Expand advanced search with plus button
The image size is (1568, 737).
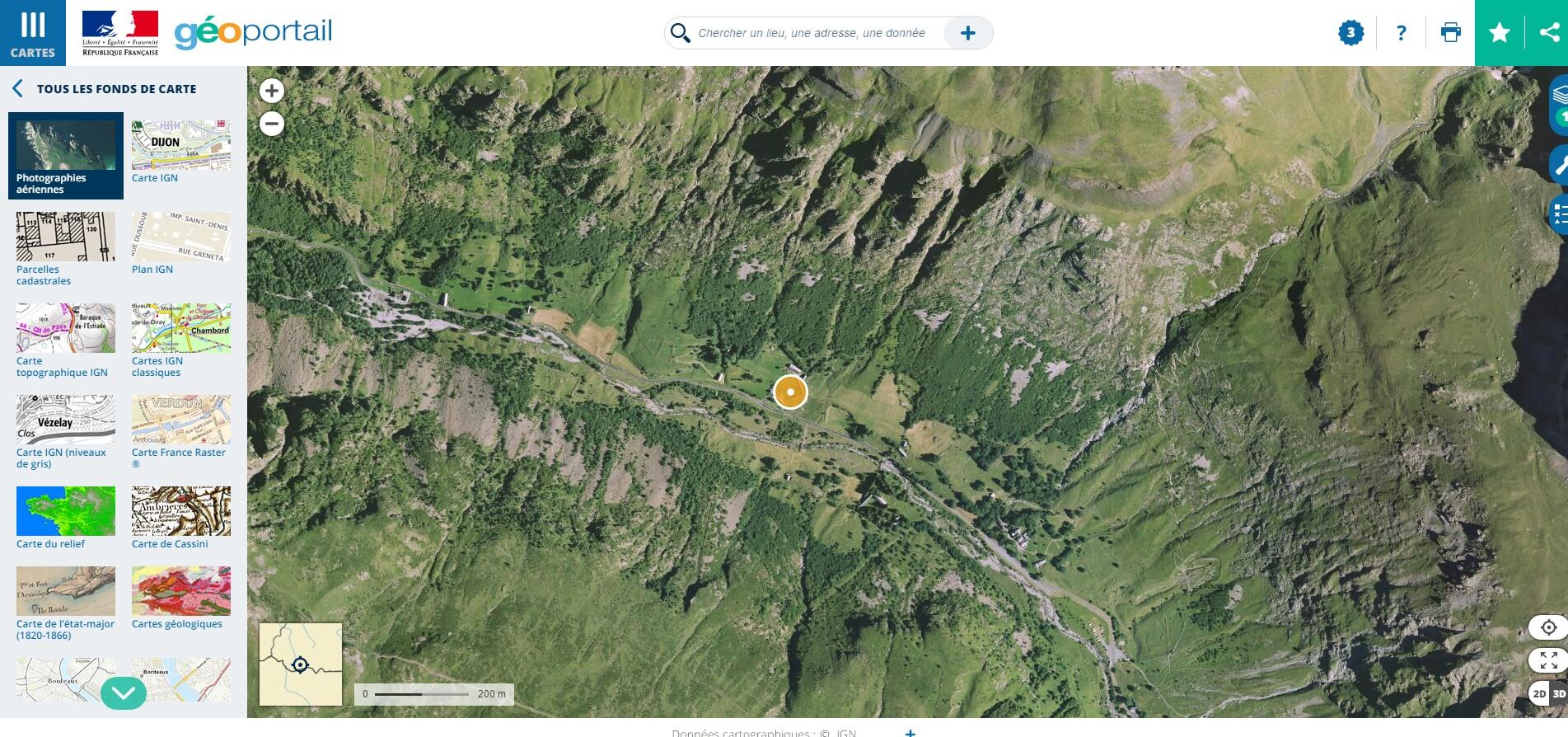(x=967, y=33)
